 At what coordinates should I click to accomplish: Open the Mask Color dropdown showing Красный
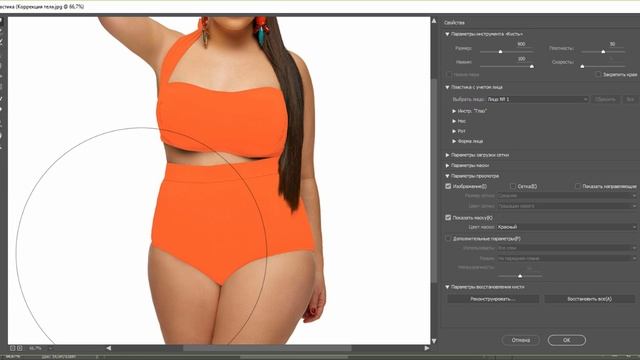(x=567, y=227)
